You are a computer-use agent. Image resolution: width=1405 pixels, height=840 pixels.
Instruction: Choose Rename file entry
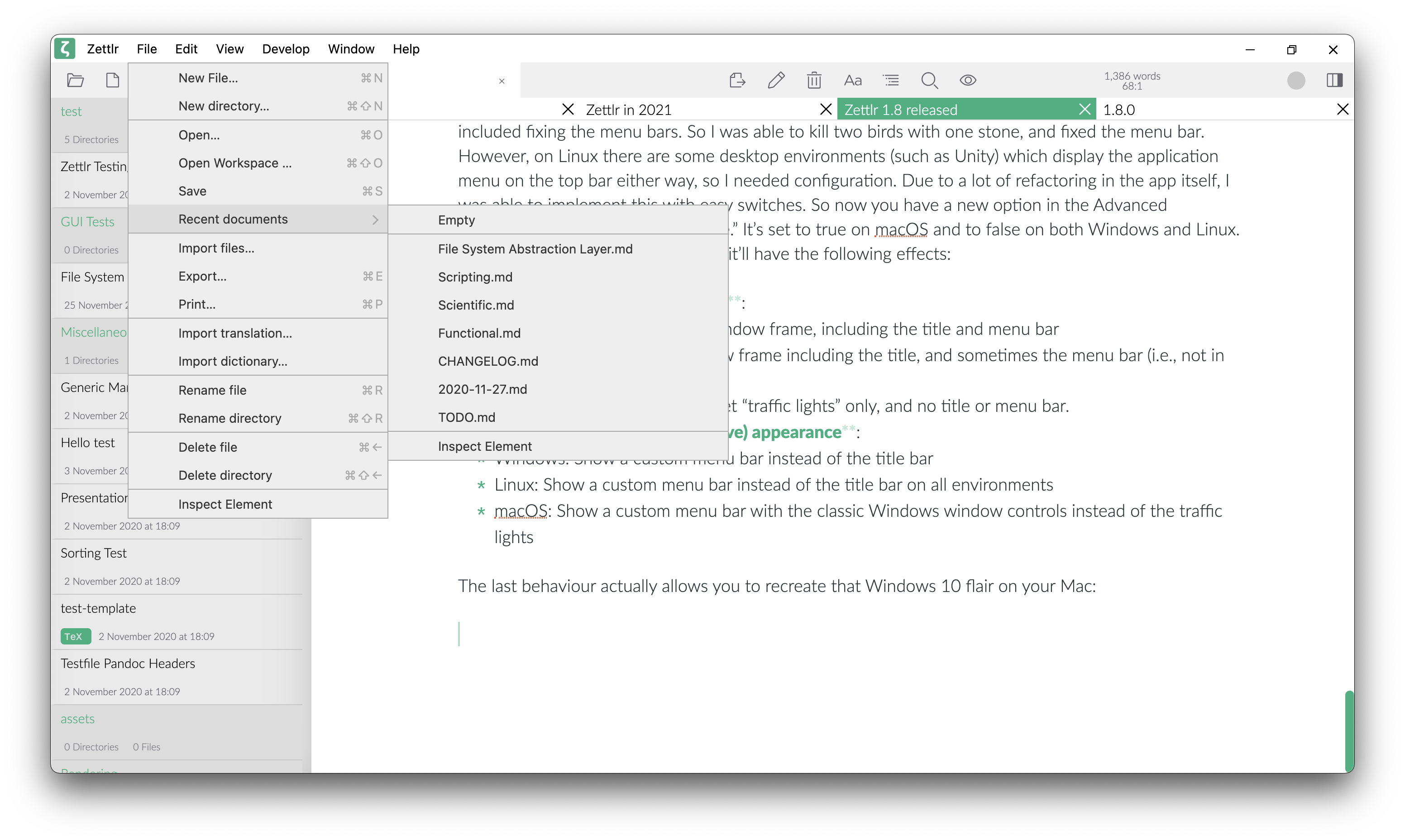(x=258, y=390)
